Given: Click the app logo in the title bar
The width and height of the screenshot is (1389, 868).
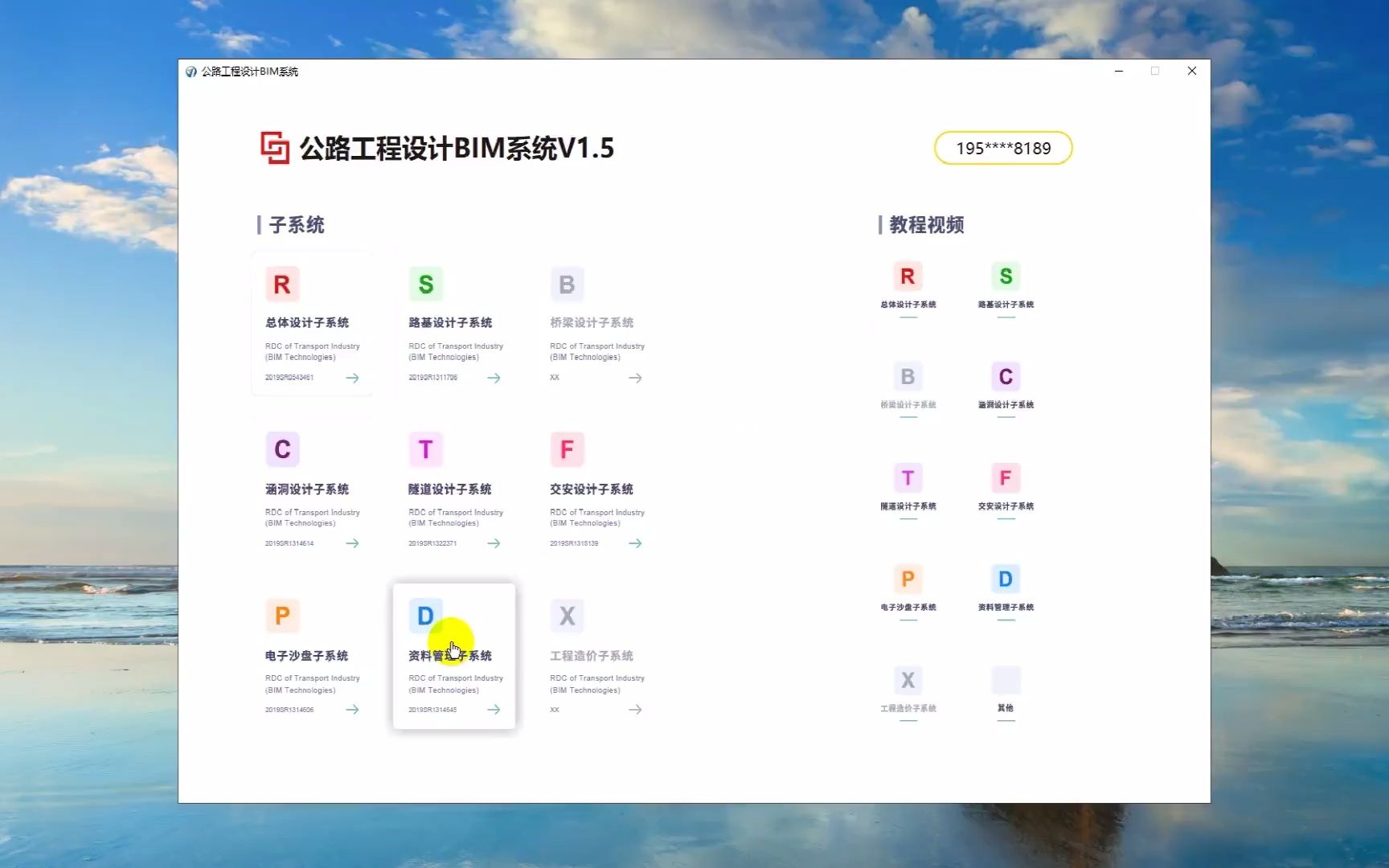Looking at the screenshot, I should point(191,71).
